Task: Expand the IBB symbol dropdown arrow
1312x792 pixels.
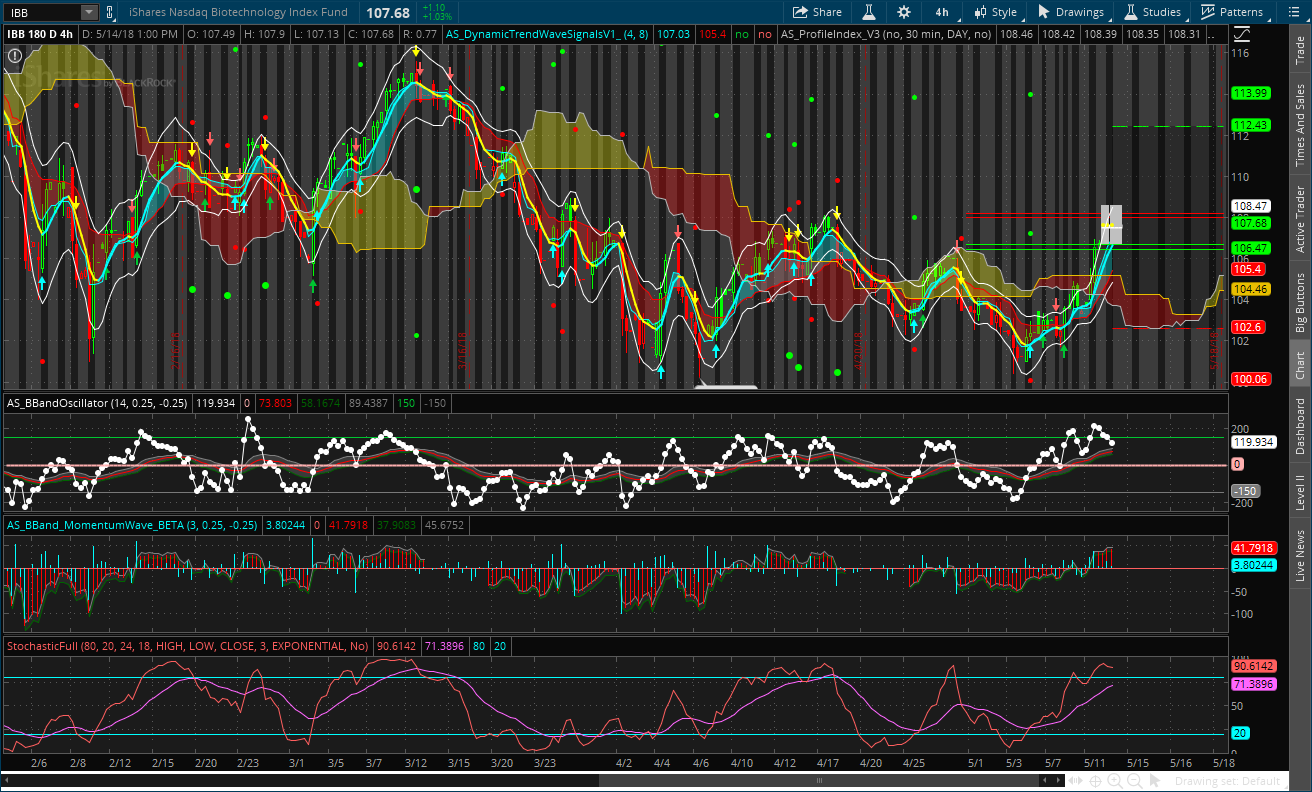Action: coord(88,12)
